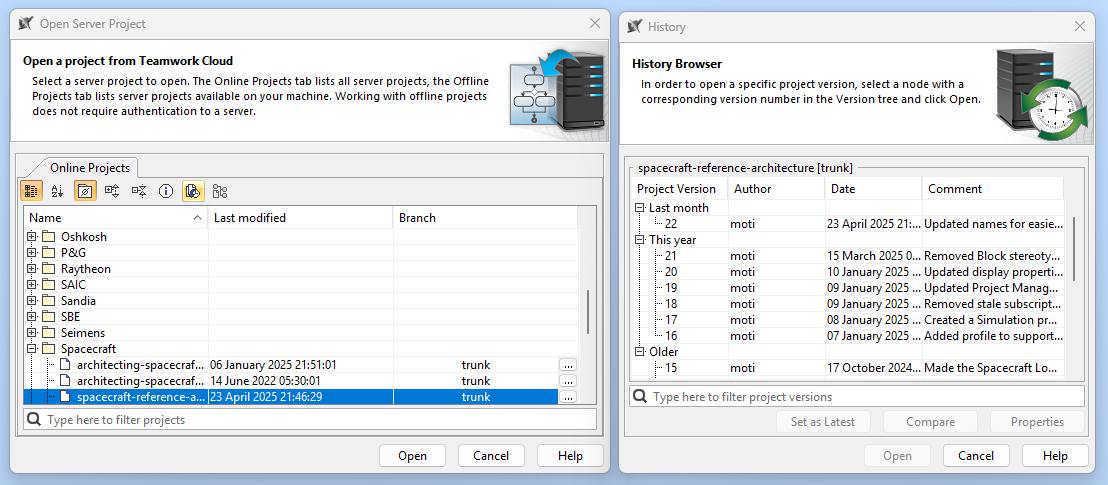Toggle the hide empty categories icon
Image resolution: width=1108 pixels, height=485 pixels.
tap(85, 190)
